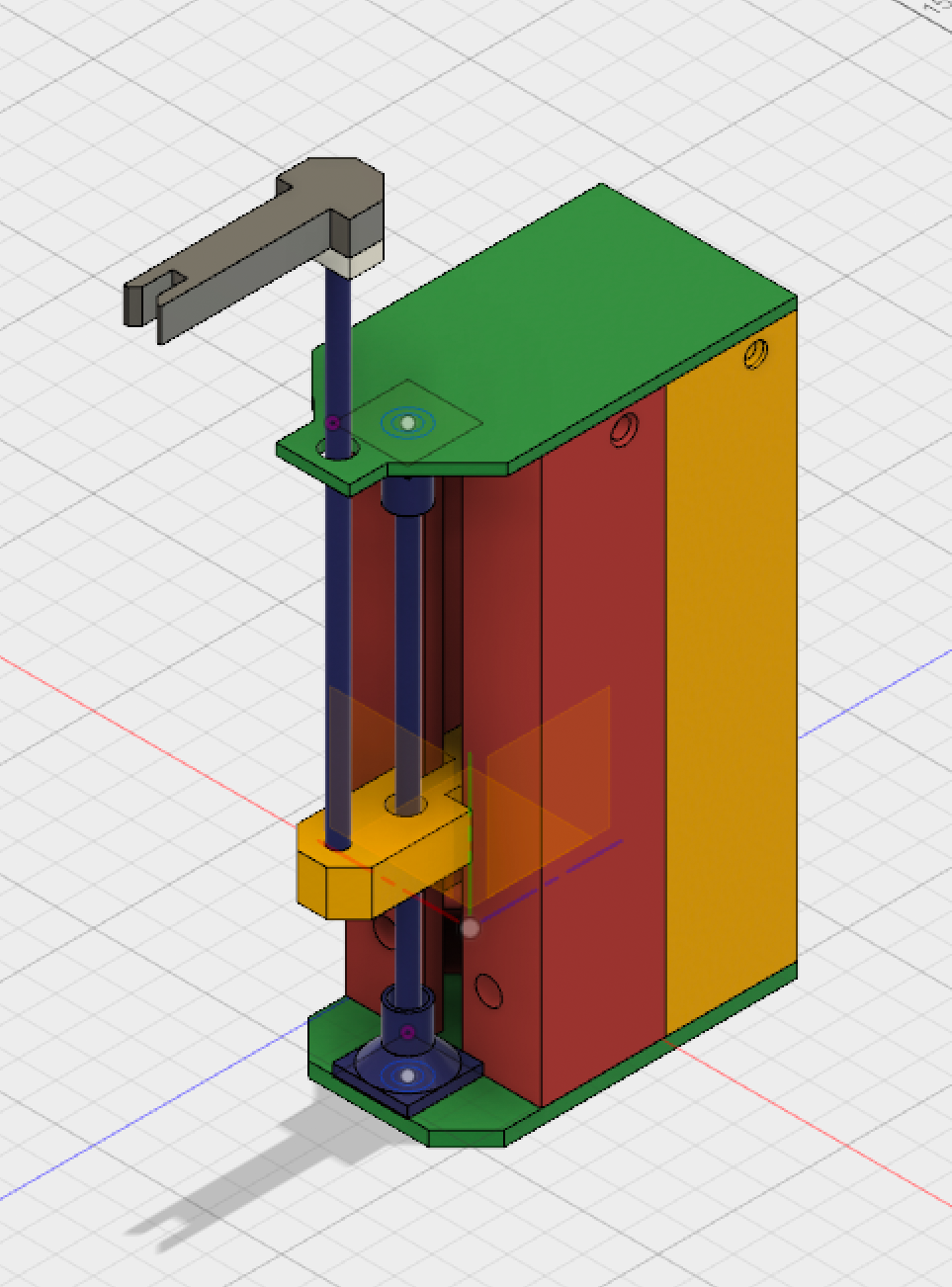Click the purple point on top plate hole
This screenshot has height=1287, width=952.
point(333,423)
